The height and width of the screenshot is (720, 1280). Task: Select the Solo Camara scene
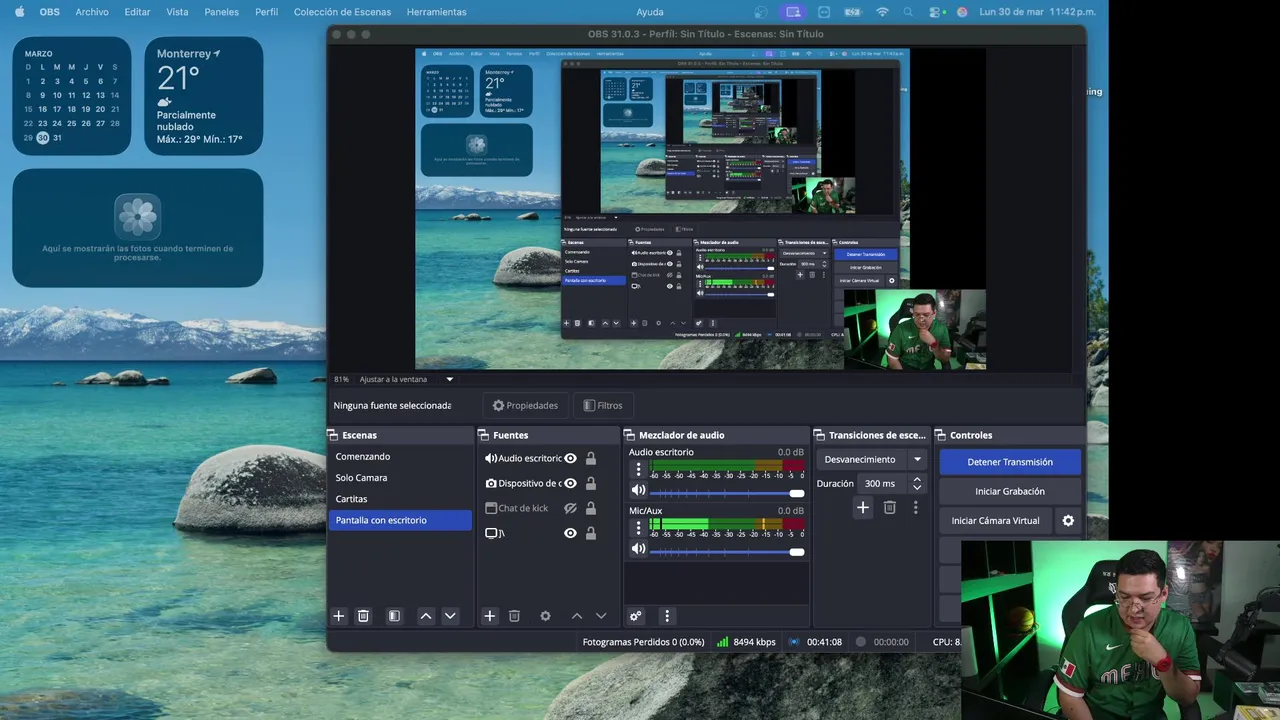pyautogui.click(x=400, y=478)
